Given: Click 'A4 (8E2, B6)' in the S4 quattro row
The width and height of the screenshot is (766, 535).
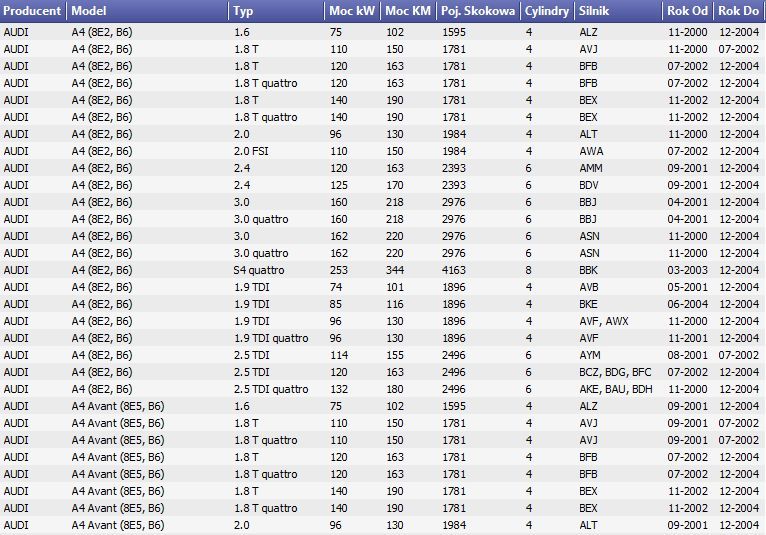Looking at the screenshot, I should pyautogui.click(x=102, y=270).
